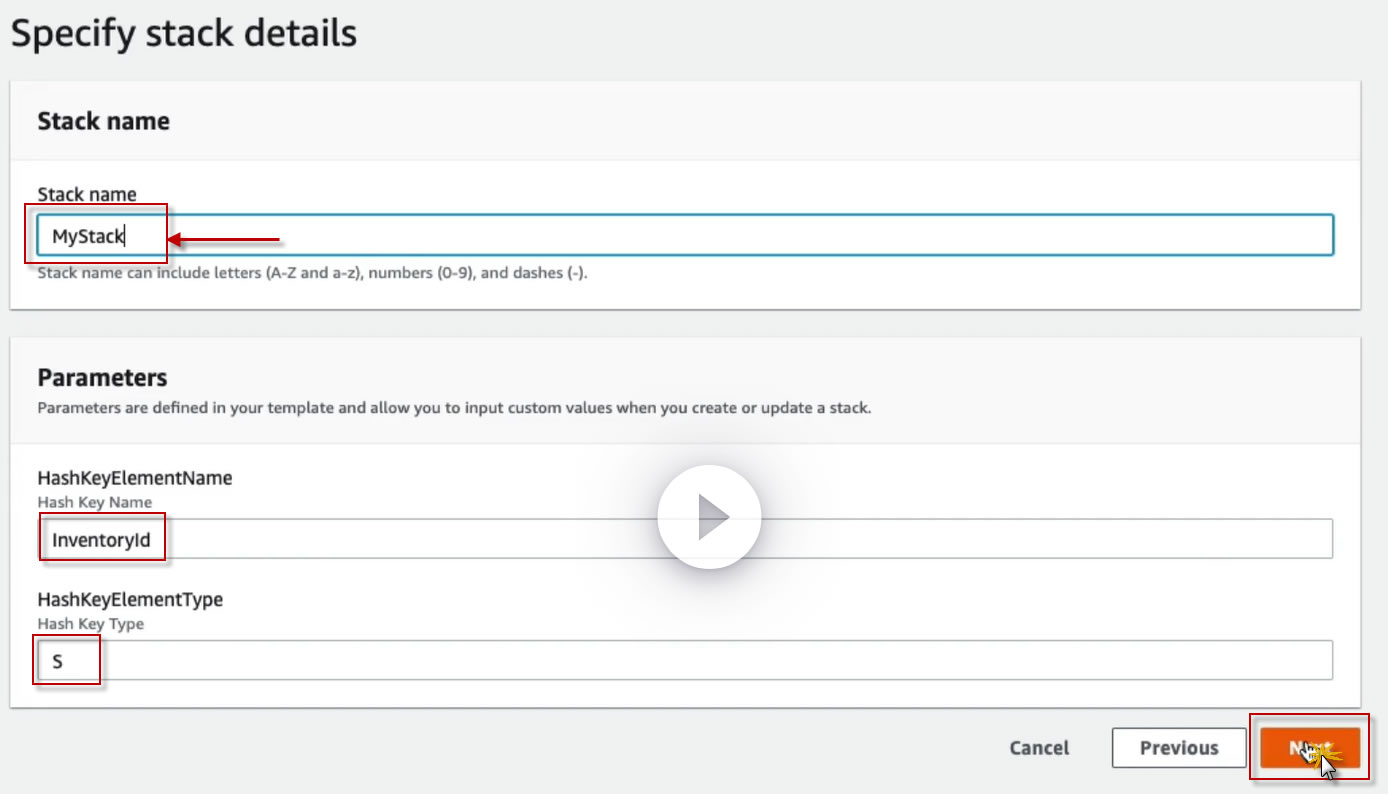Click the bold Stack name section heading
1388x794 pixels.
point(103,121)
